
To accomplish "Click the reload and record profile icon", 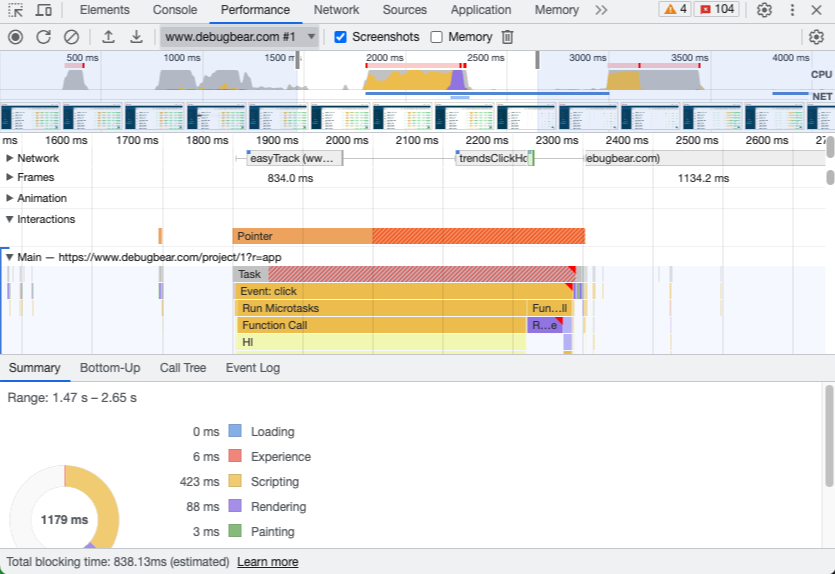I will 43,37.
